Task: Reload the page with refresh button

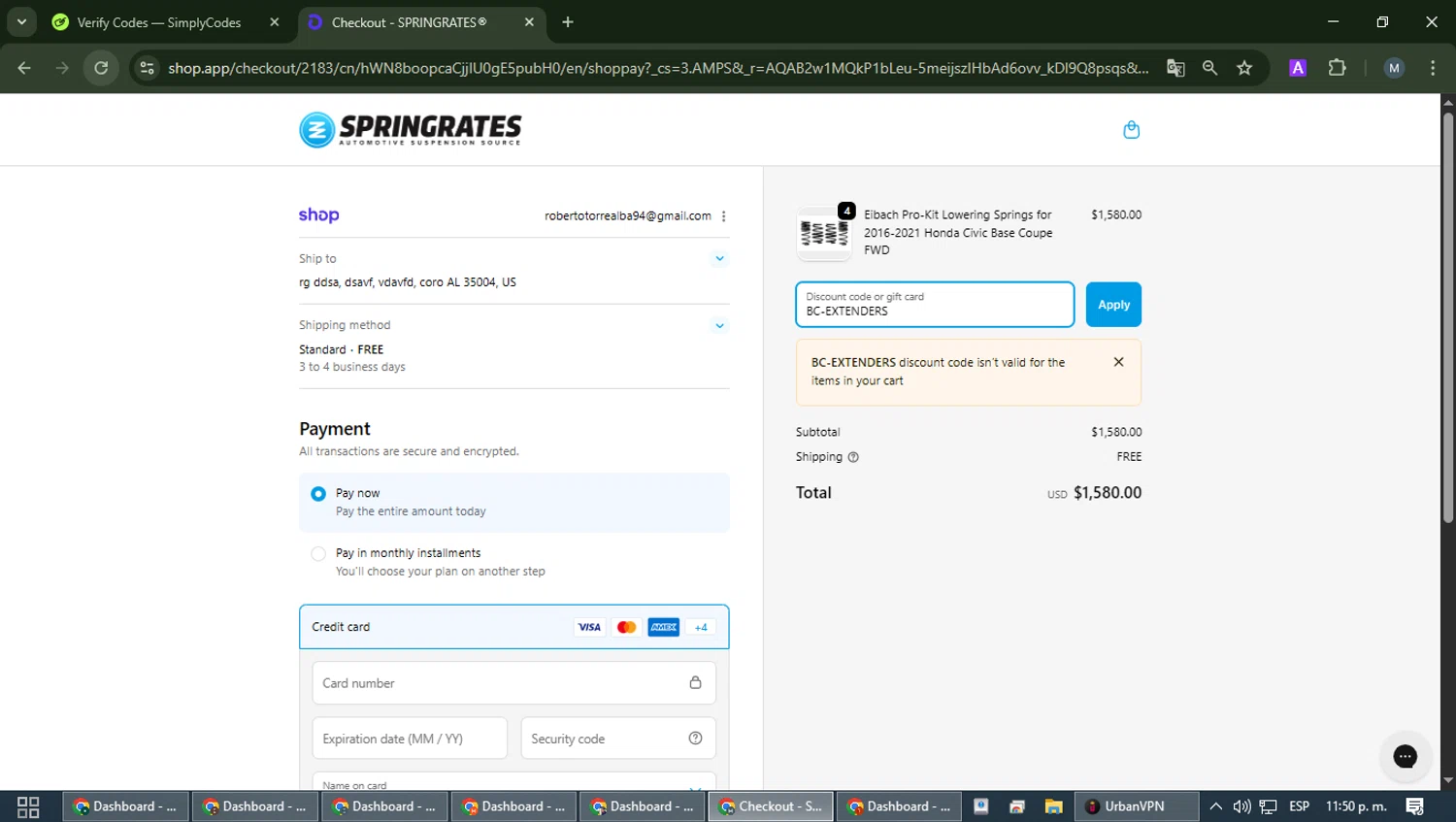Action: tap(101, 68)
